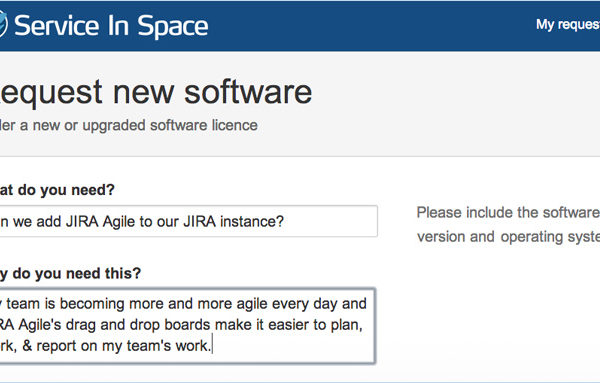Click the What do you need? label
This screenshot has height=383, width=600.
pos(57,190)
